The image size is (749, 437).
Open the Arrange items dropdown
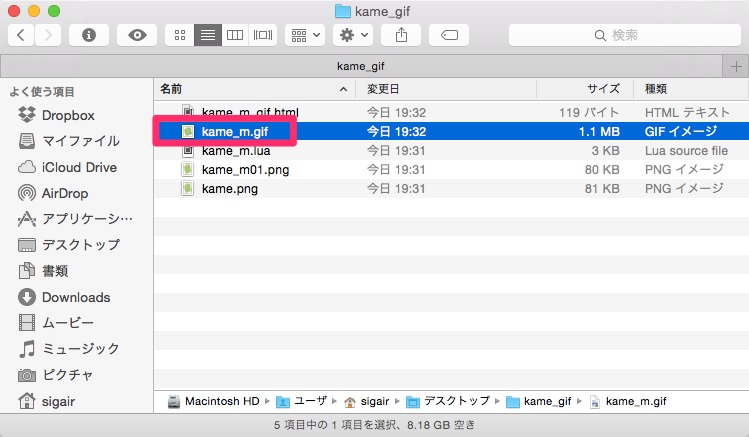(x=304, y=35)
